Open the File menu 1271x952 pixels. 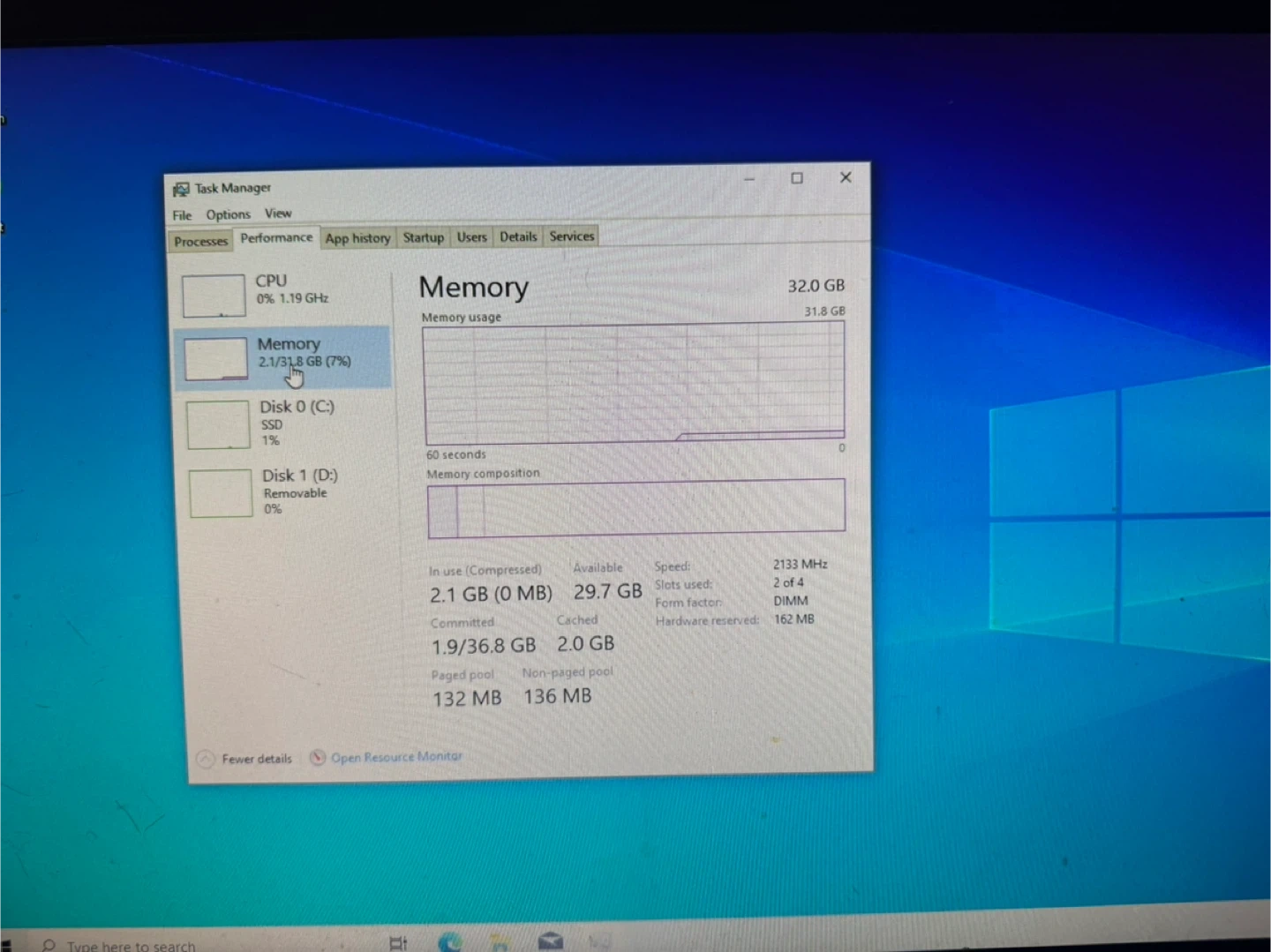tap(182, 215)
